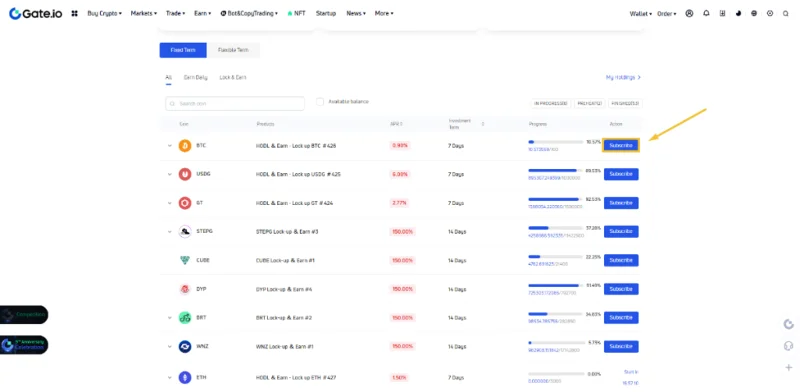Open the Earn dropdown menu
Screen dimensions: 800x392
point(203,14)
